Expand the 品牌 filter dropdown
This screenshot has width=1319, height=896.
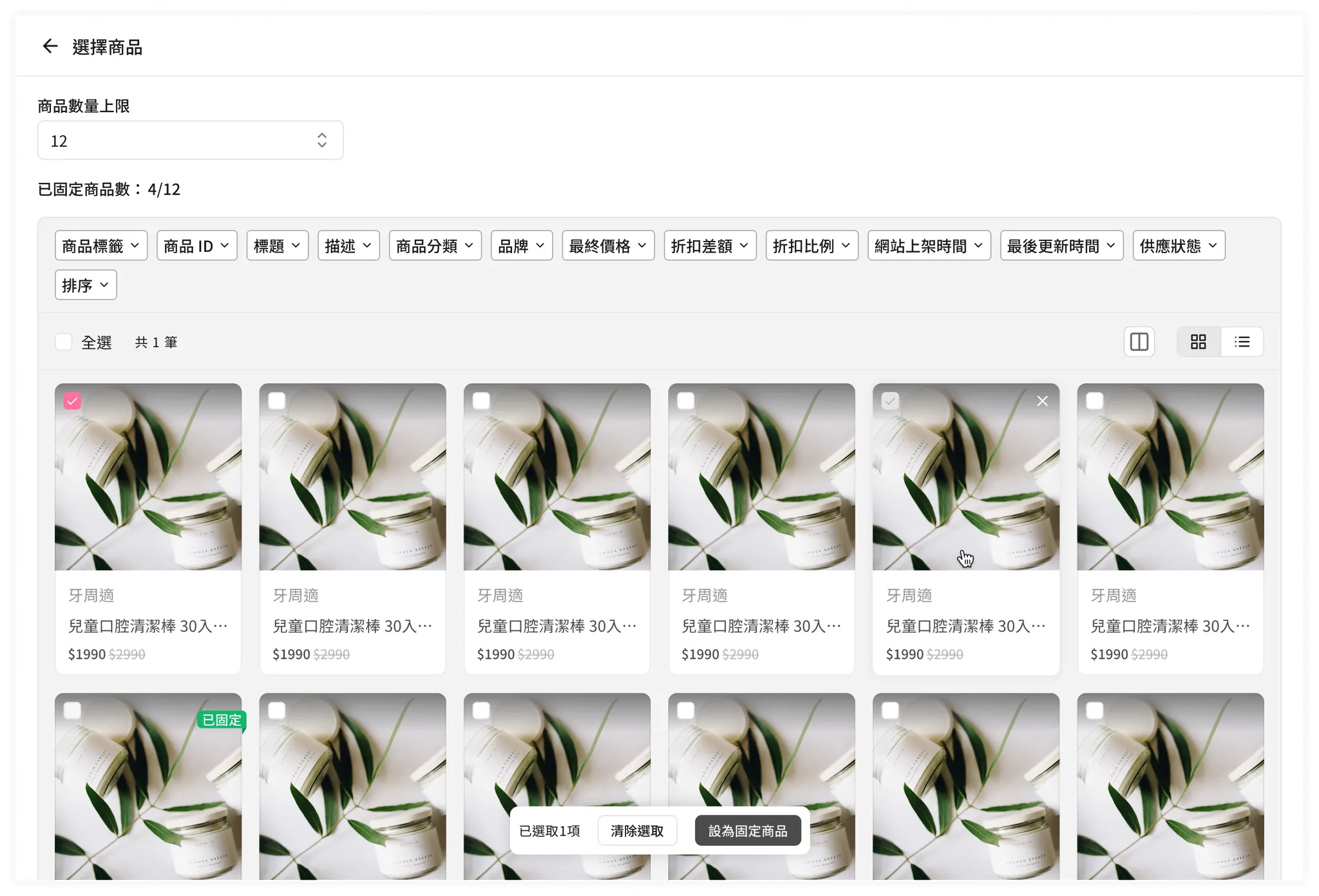coord(521,246)
